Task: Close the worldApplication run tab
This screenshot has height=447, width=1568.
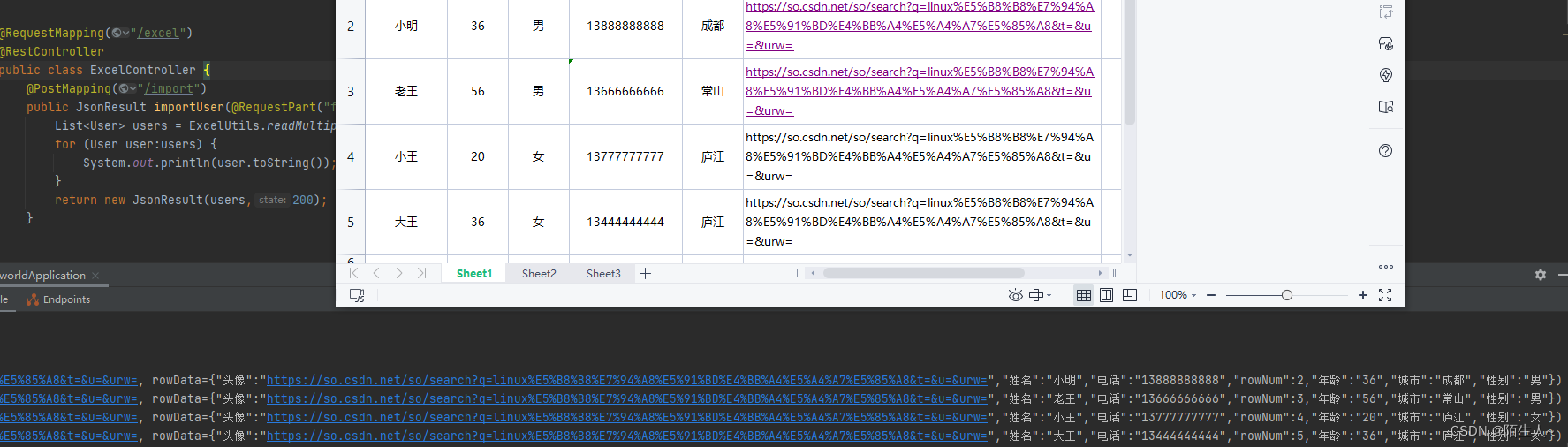Action: [95, 276]
